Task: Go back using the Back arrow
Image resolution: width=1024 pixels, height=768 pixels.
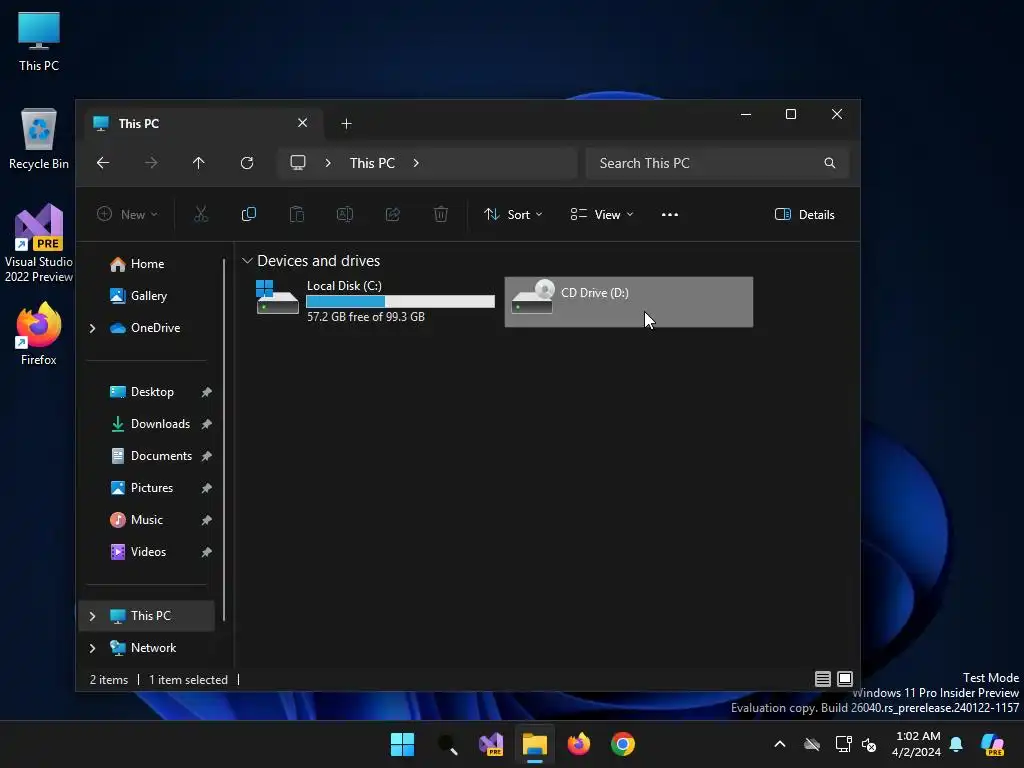Action: pyautogui.click(x=103, y=163)
